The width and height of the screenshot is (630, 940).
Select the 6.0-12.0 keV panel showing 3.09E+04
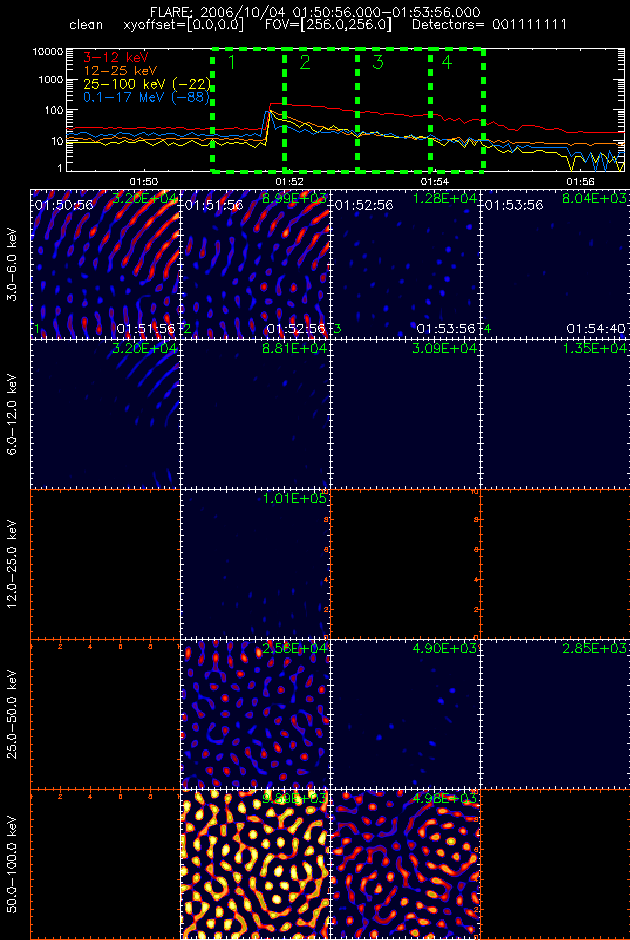405,414
